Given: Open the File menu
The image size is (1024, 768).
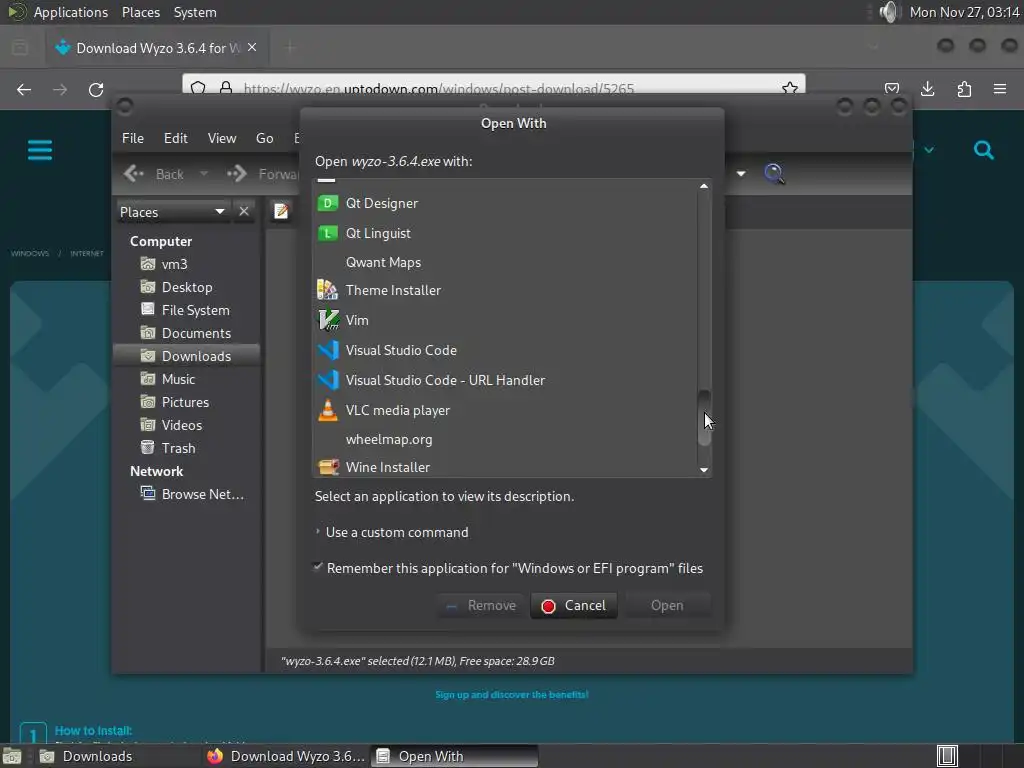Looking at the screenshot, I should [133, 138].
